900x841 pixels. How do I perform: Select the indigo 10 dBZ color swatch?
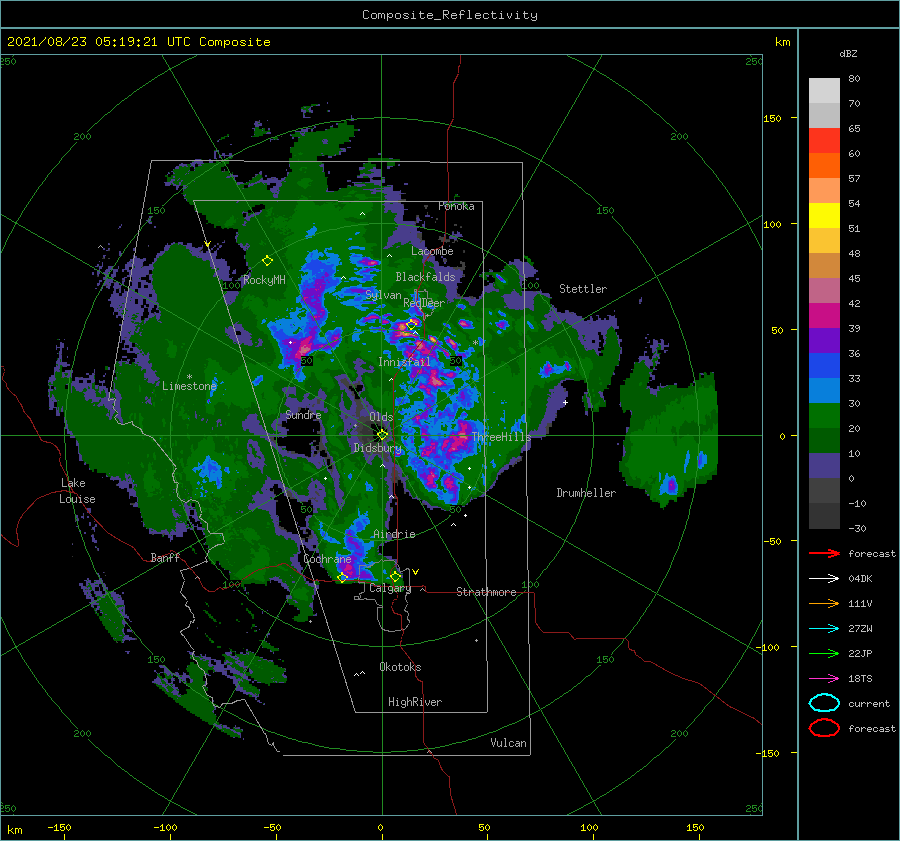(x=824, y=466)
